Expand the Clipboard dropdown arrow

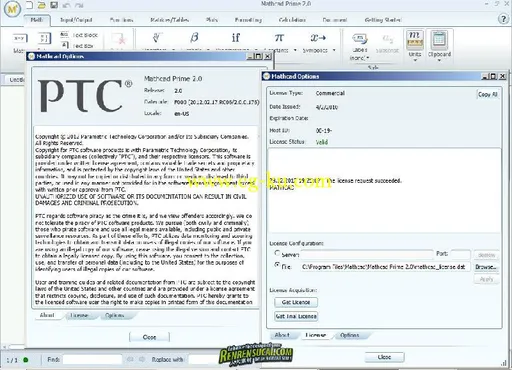pyautogui.click(x=439, y=60)
